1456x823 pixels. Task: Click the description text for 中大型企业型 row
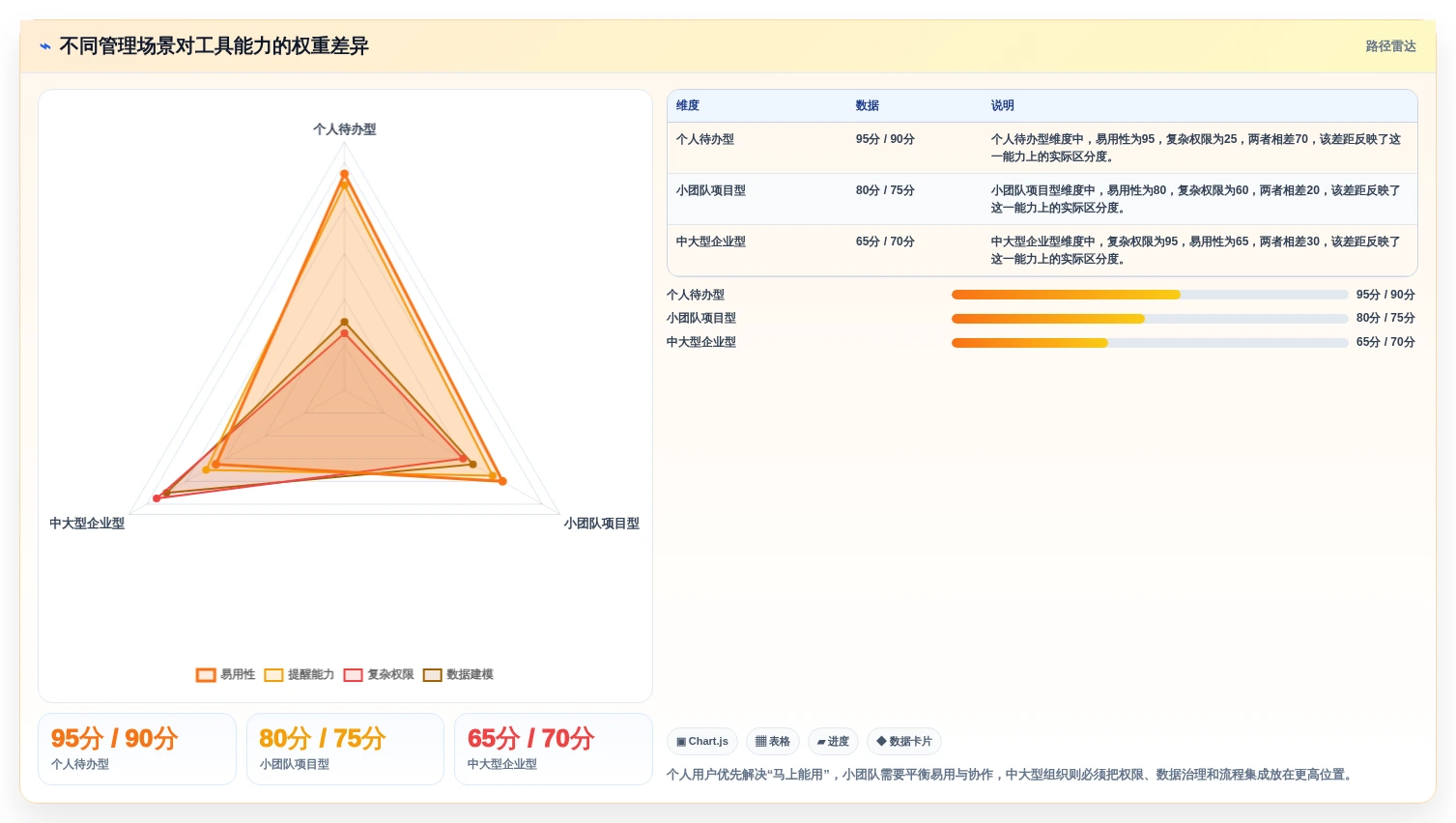[x=1196, y=250]
